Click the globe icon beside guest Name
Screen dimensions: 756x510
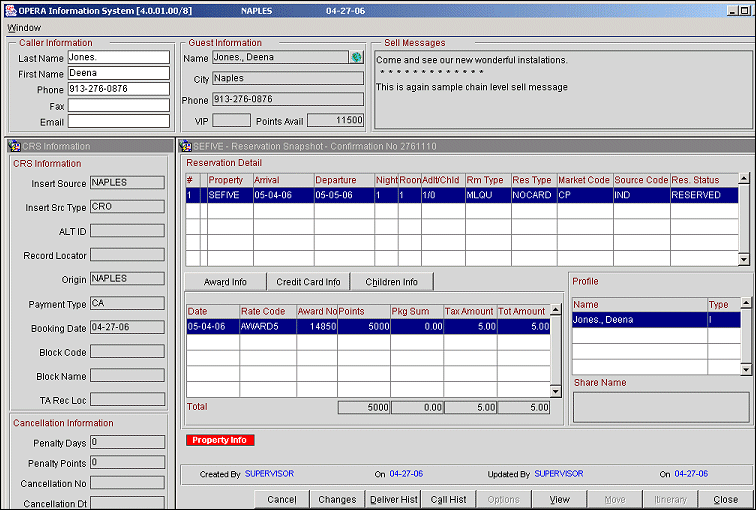click(x=356, y=58)
